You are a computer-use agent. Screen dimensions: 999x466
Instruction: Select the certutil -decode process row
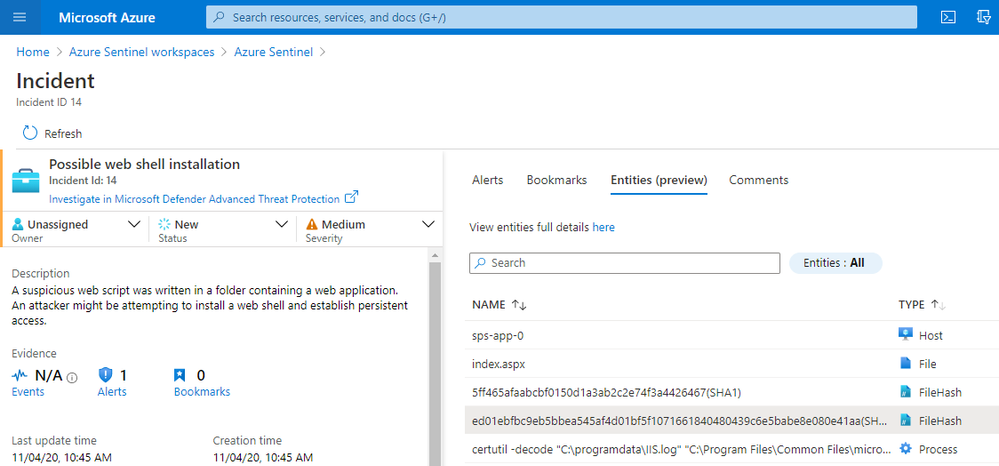(x=732, y=449)
